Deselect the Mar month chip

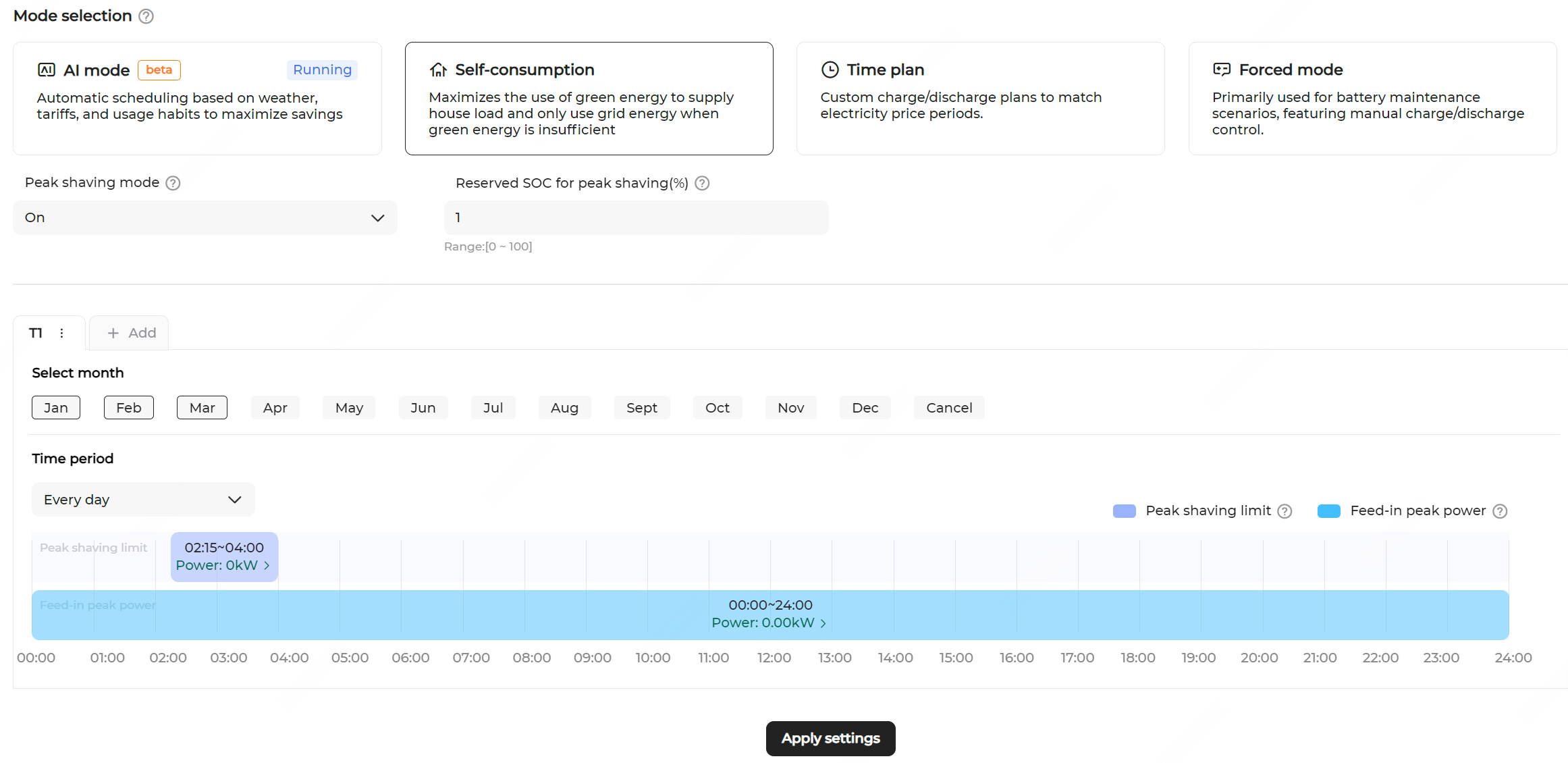coord(202,408)
